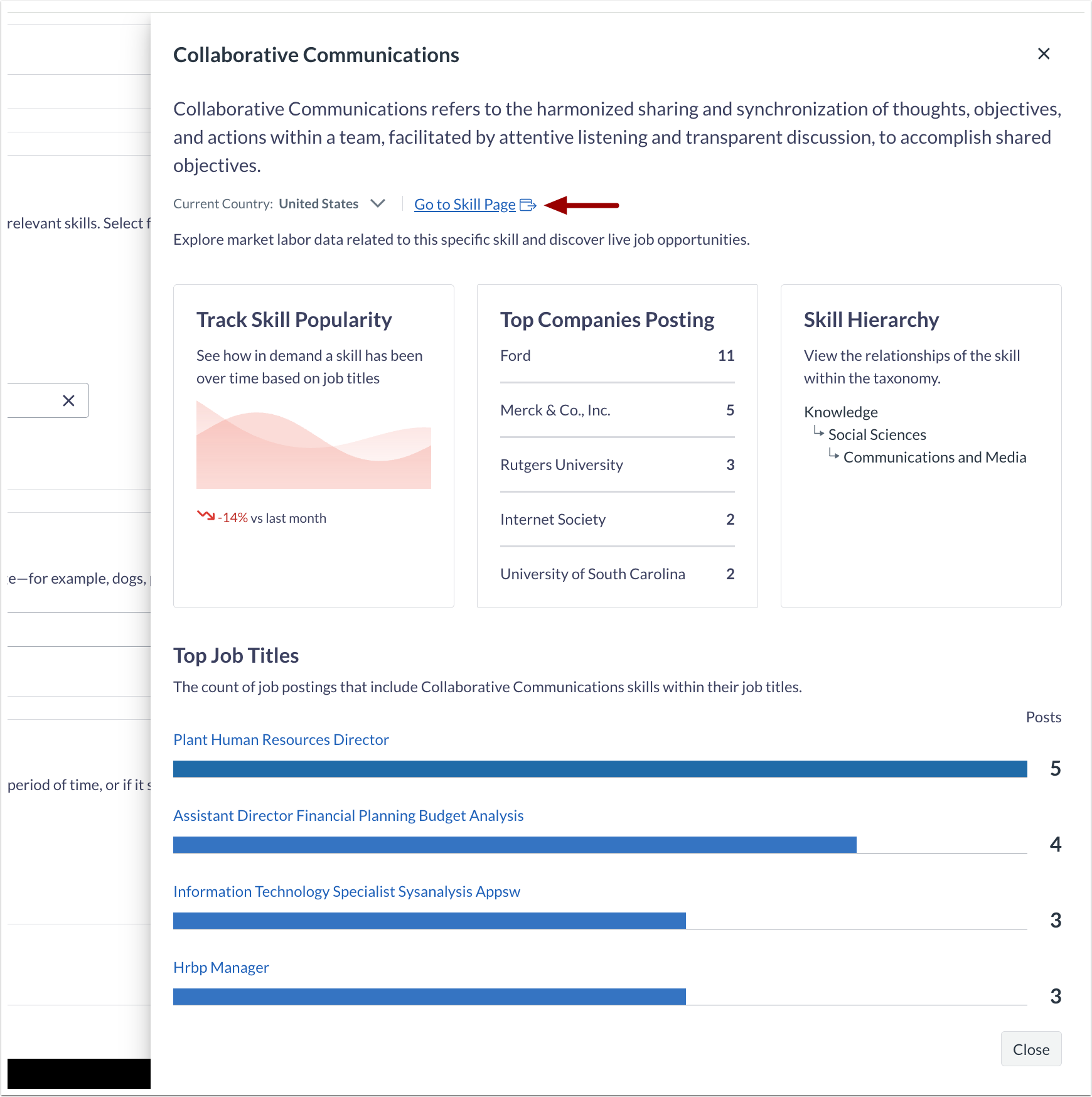
Task: Click the Close button at the bottom
Action: [1031, 1049]
